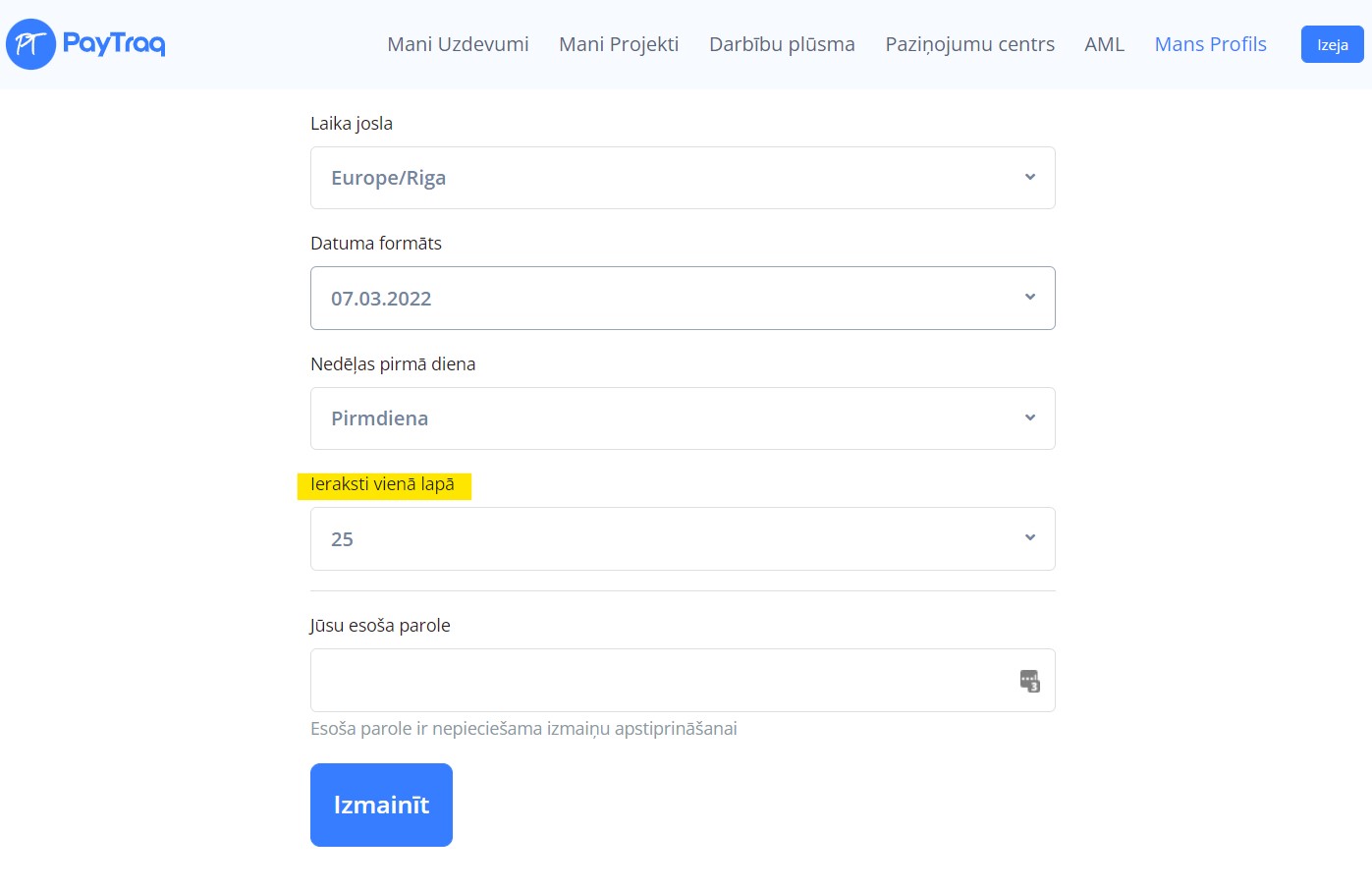This screenshot has height=890, width=1372.
Task: Open Darbību plūsma section
Action: pos(782,44)
